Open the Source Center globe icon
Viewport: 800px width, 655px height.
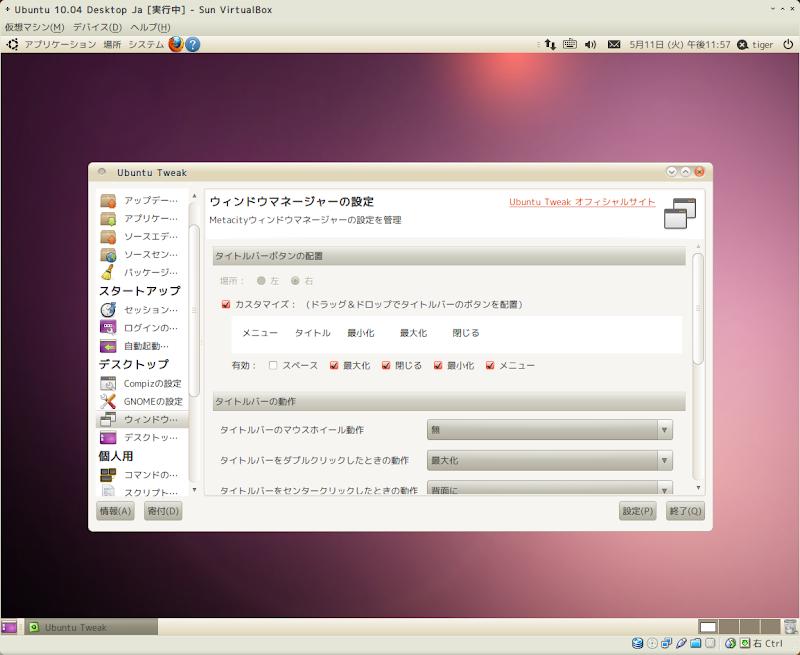click(x=108, y=254)
